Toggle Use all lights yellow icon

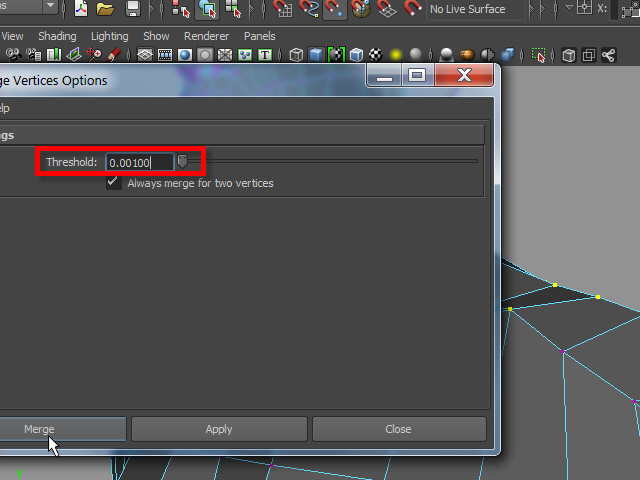click(396, 55)
